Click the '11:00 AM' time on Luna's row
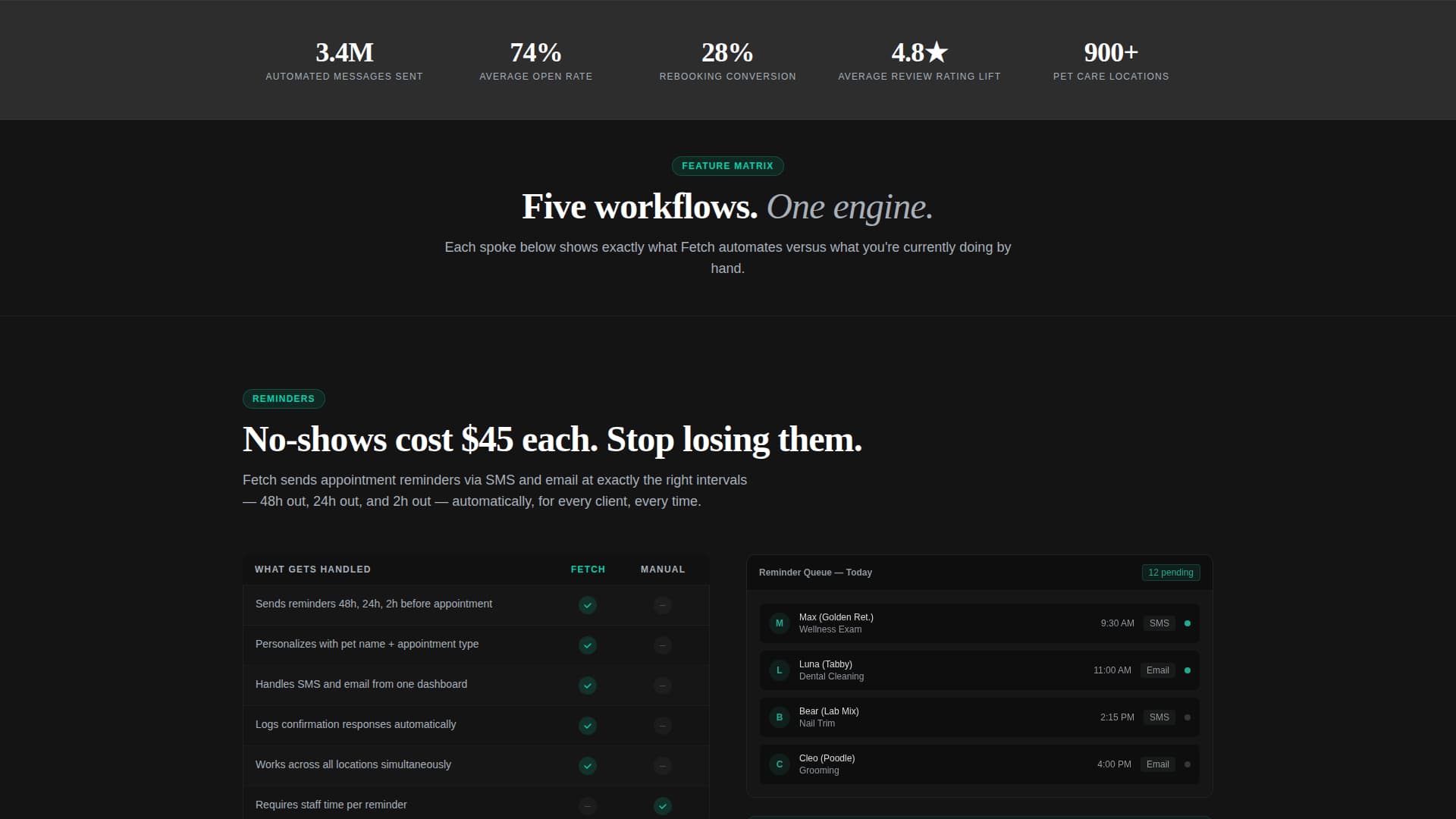1456x819 pixels. (1112, 670)
